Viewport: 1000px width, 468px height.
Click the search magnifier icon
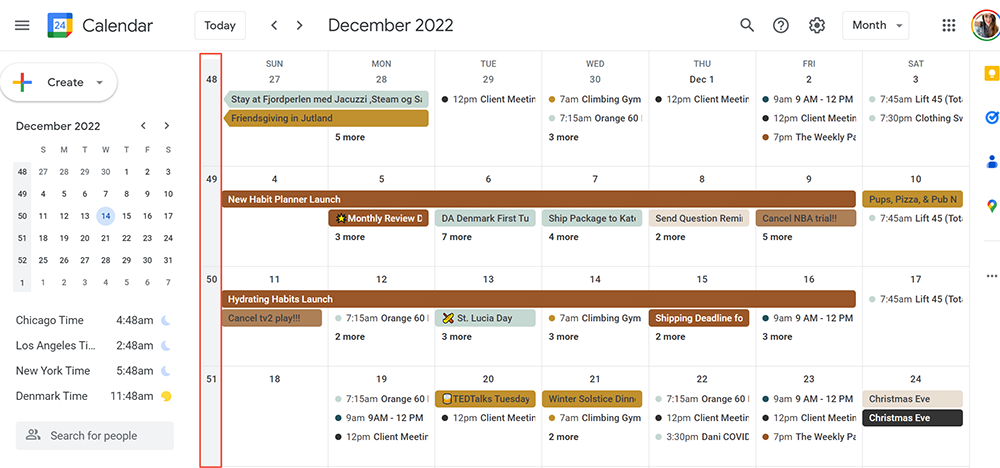pyautogui.click(x=747, y=25)
